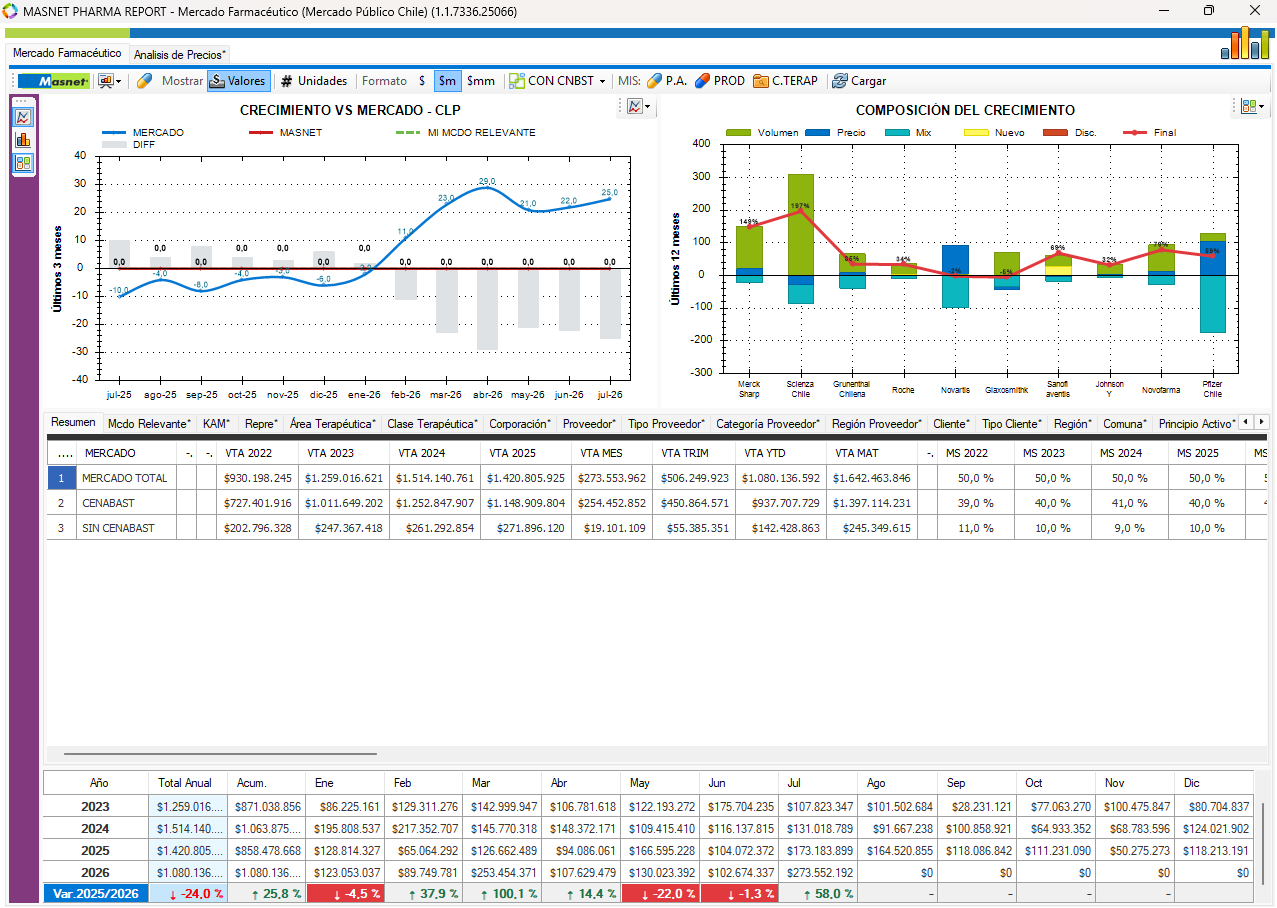Open the Área Terapéutica tab

333,424
